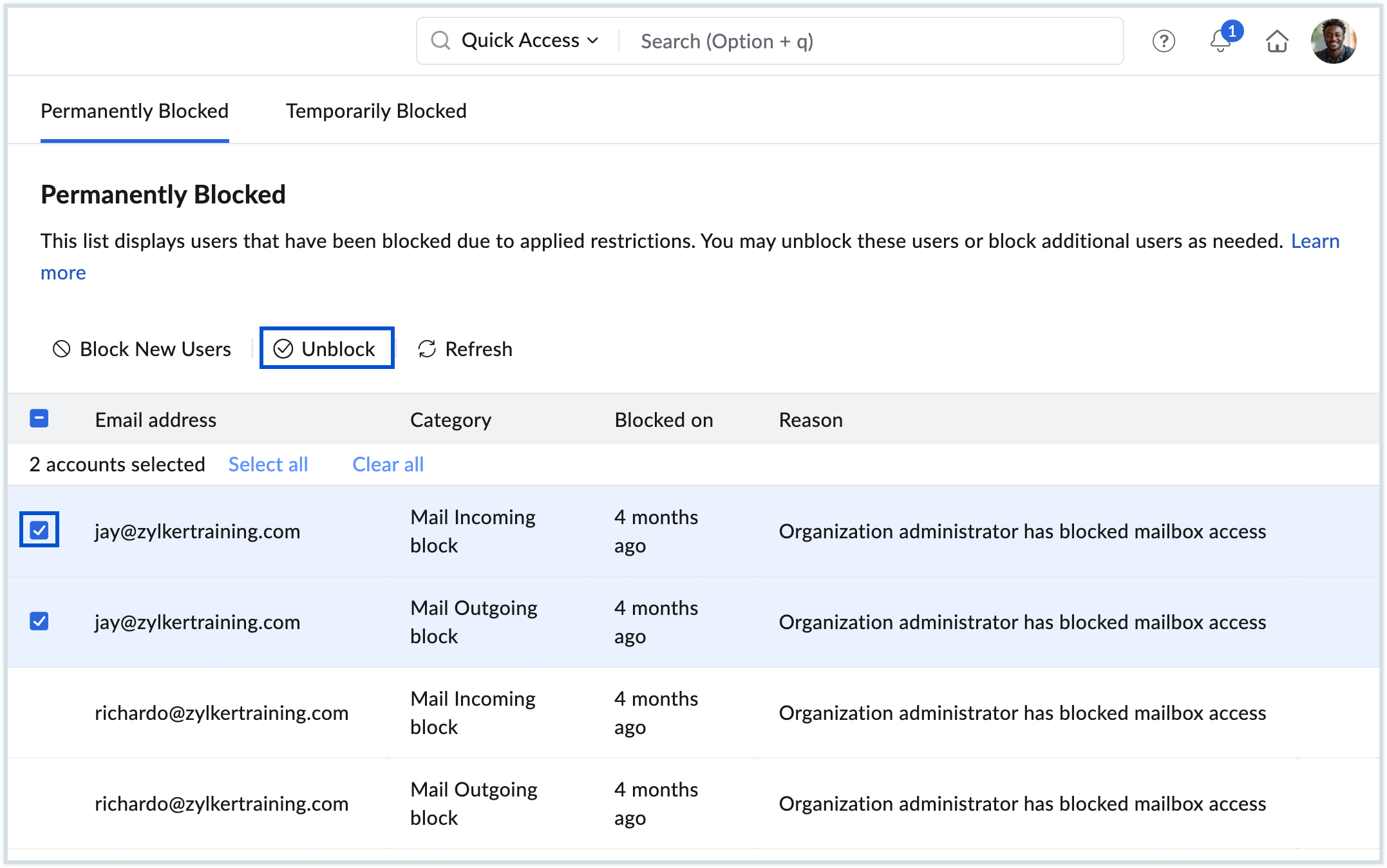Uncheck jay's Mail Outgoing block row
This screenshot has width=1387, height=868.
(39, 621)
